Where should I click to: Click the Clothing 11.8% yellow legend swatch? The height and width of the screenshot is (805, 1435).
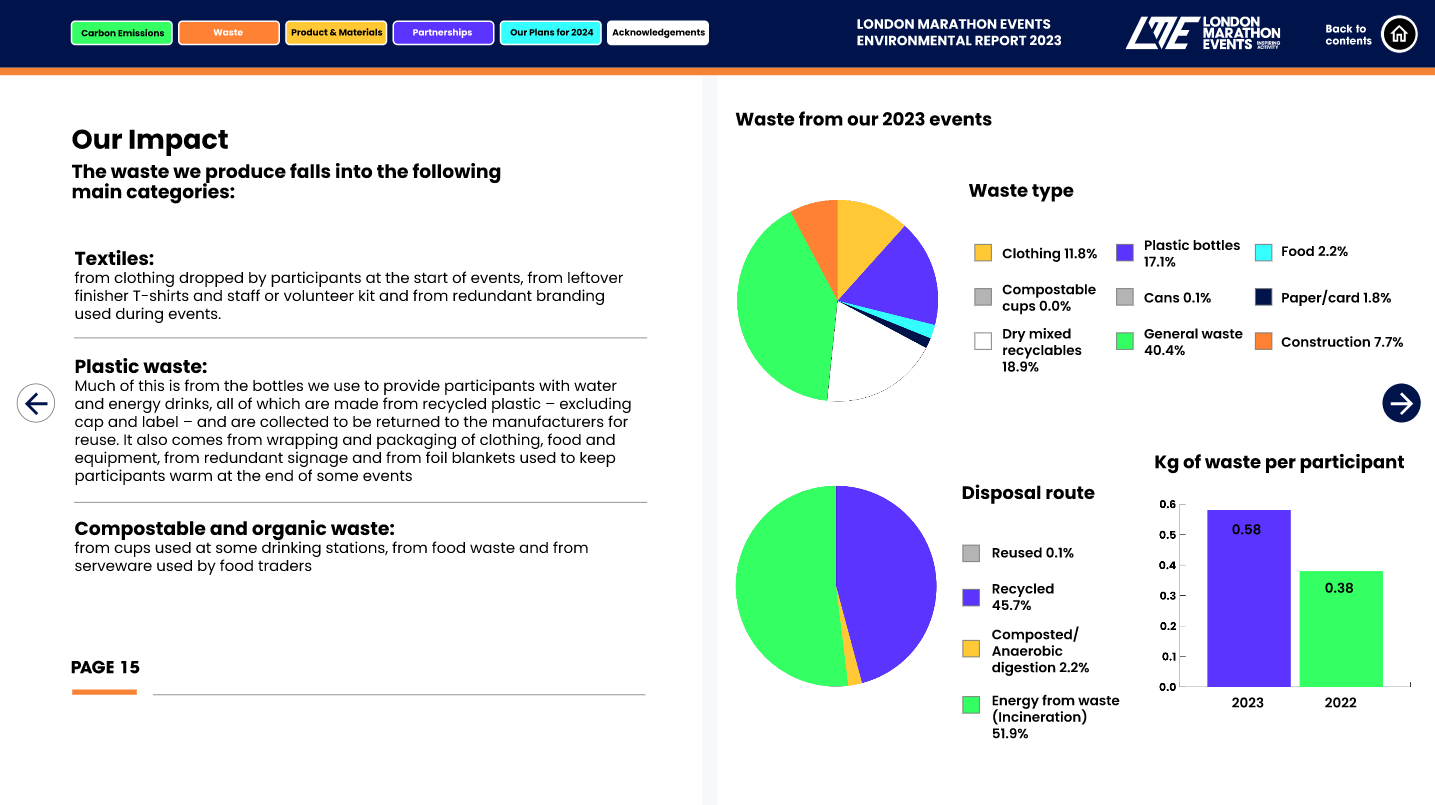[x=983, y=253]
